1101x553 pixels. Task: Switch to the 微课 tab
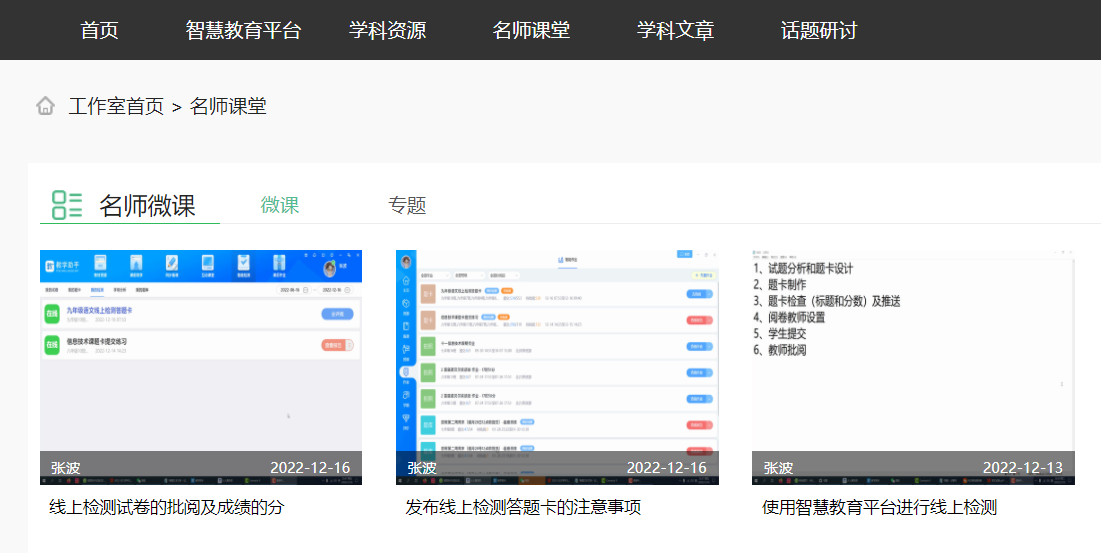pos(280,205)
